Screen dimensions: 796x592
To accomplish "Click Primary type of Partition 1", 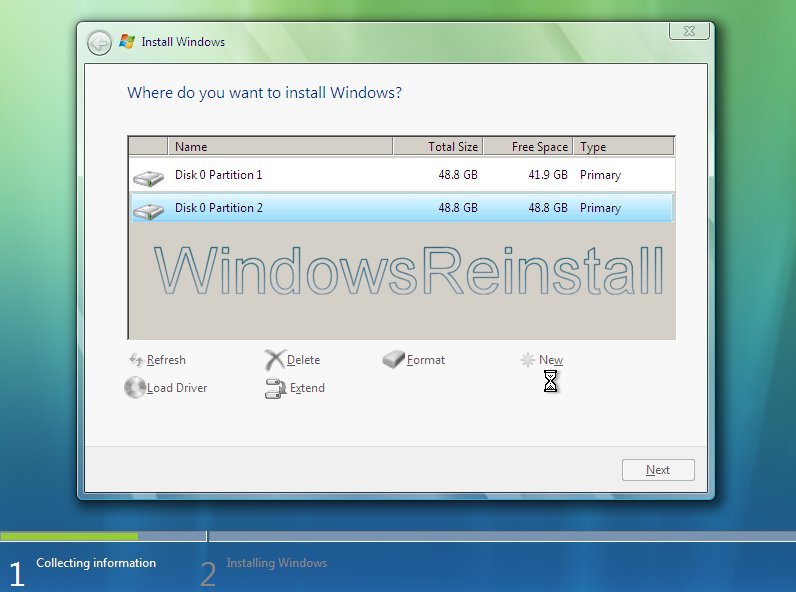I will (601, 175).
